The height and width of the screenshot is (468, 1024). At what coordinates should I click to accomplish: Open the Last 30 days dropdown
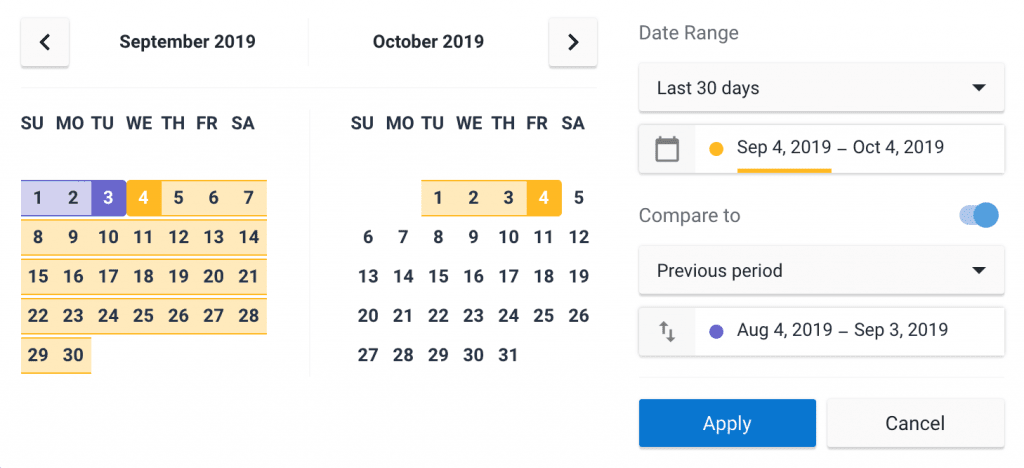821,87
